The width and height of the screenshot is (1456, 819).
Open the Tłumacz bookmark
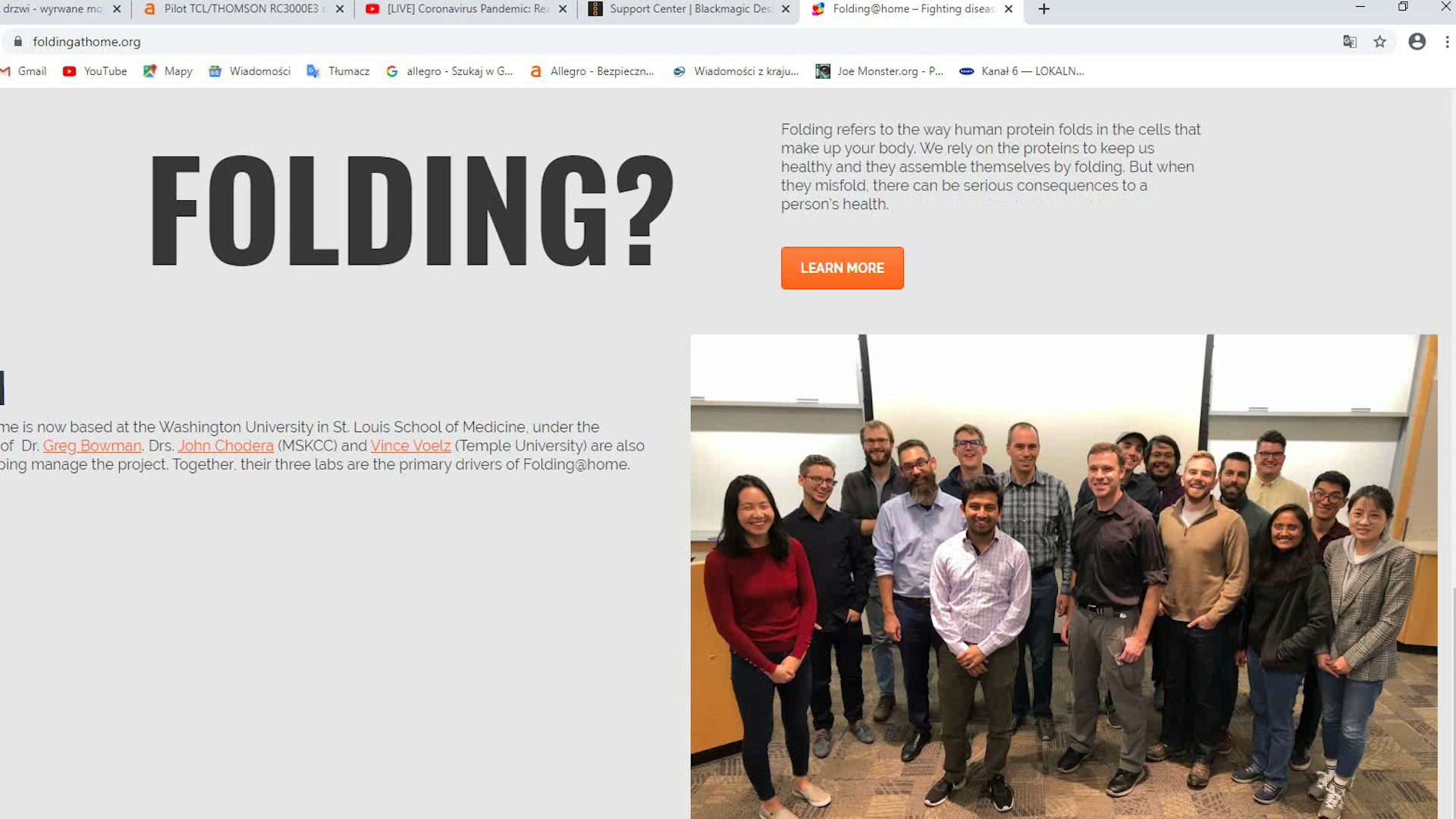(x=338, y=71)
